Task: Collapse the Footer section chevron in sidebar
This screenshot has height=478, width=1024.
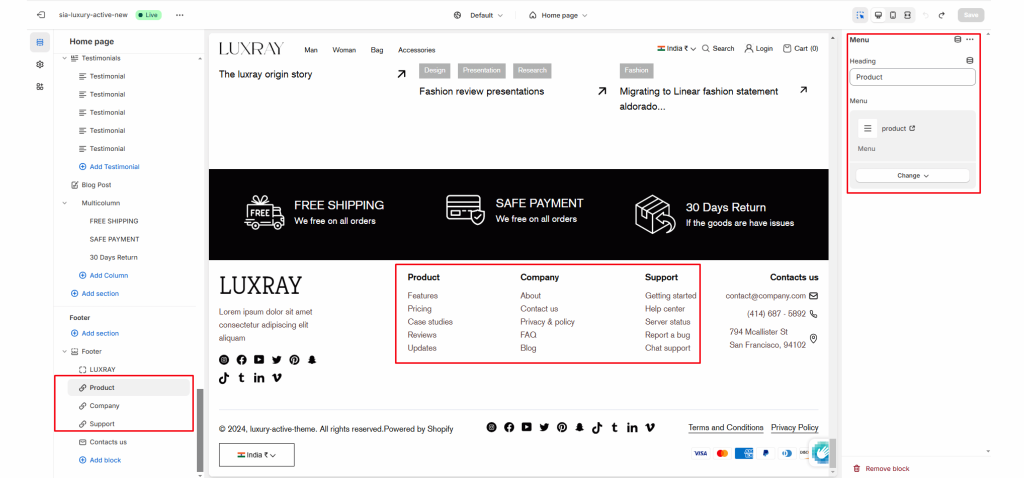Action: click(64, 351)
